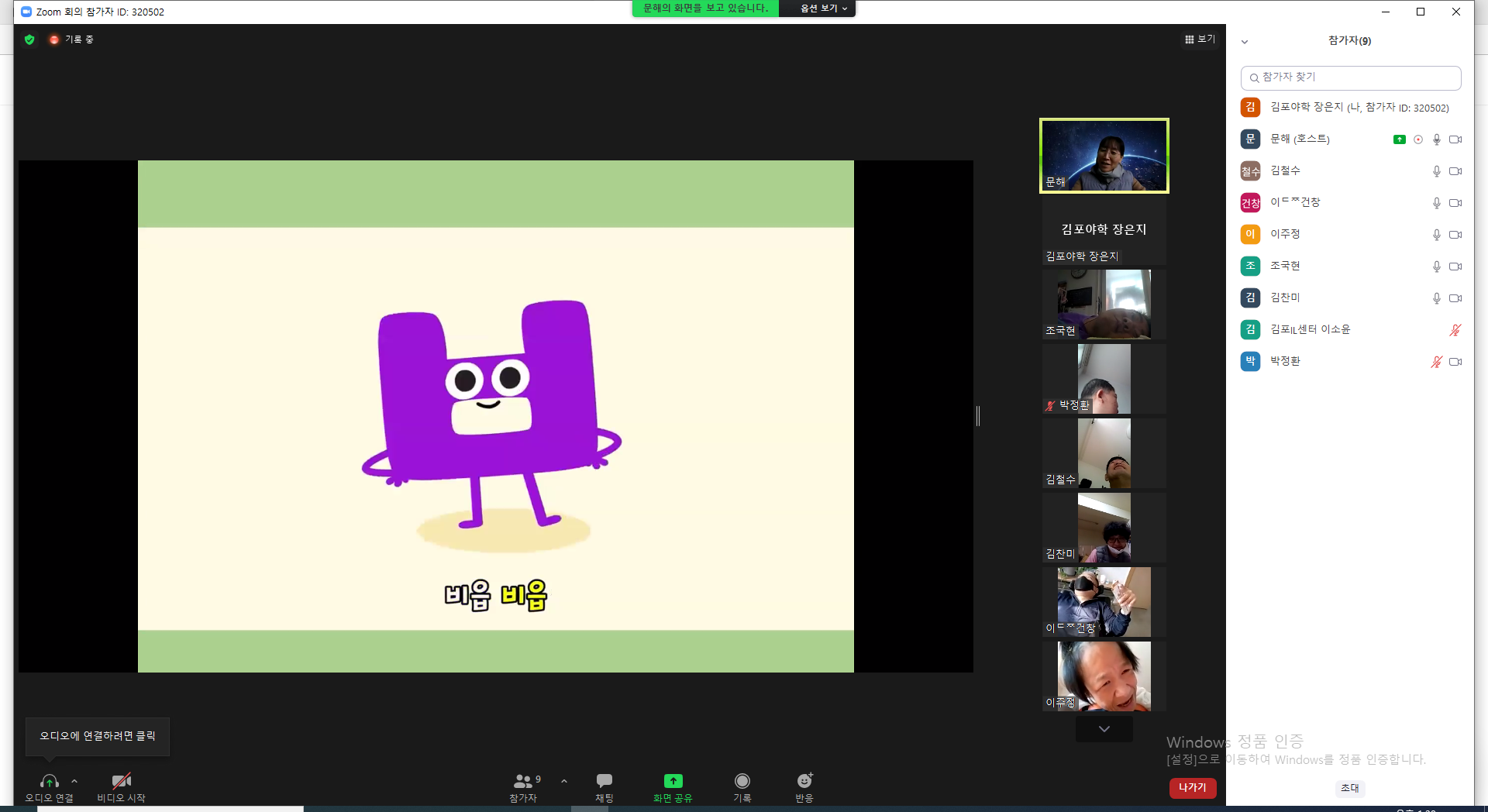Start video with the crossed camera icon
The height and width of the screenshot is (812, 1488).
point(121,781)
